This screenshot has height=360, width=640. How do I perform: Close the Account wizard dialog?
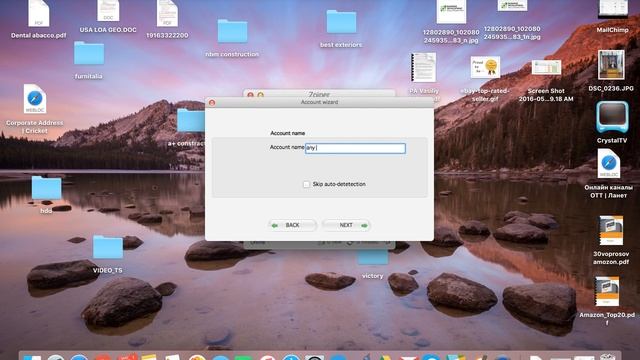pos(212,102)
